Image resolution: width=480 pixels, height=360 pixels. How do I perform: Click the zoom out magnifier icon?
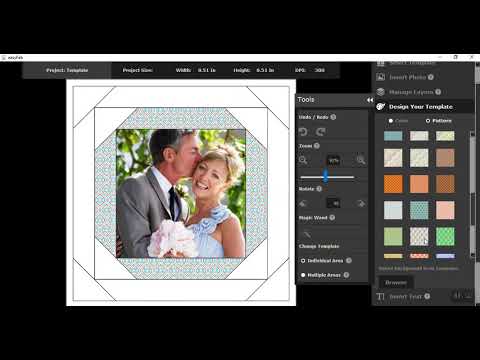(303, 160)
